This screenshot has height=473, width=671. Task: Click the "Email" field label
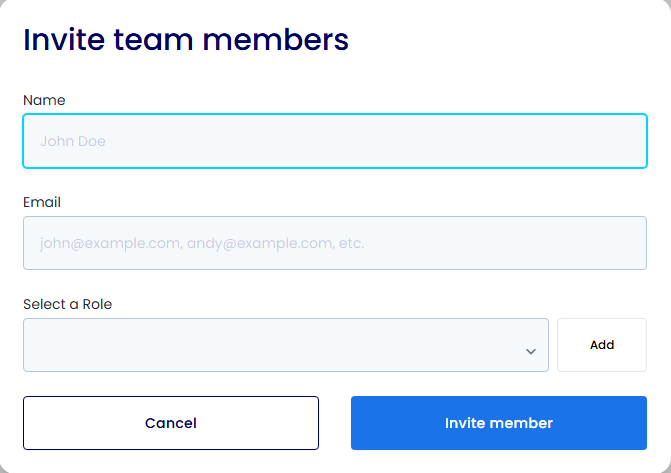pos(42,202)
